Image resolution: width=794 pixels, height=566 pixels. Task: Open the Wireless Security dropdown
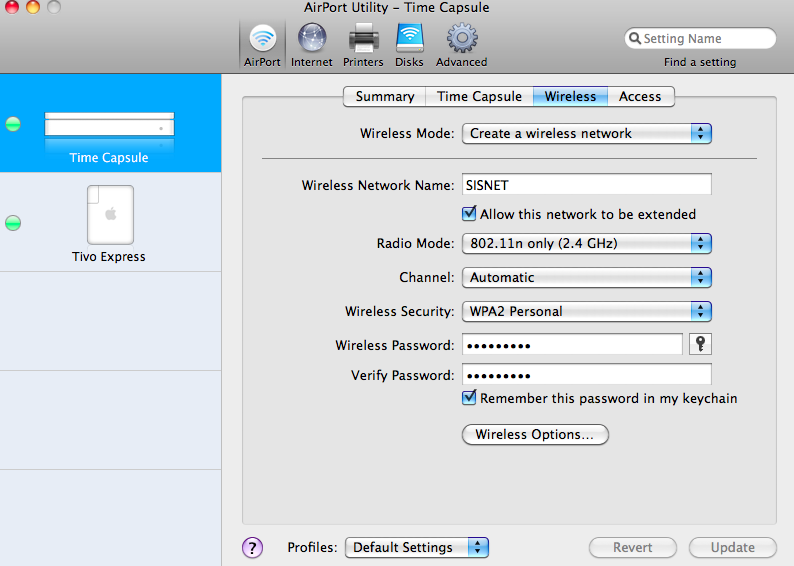click(587, 311)
